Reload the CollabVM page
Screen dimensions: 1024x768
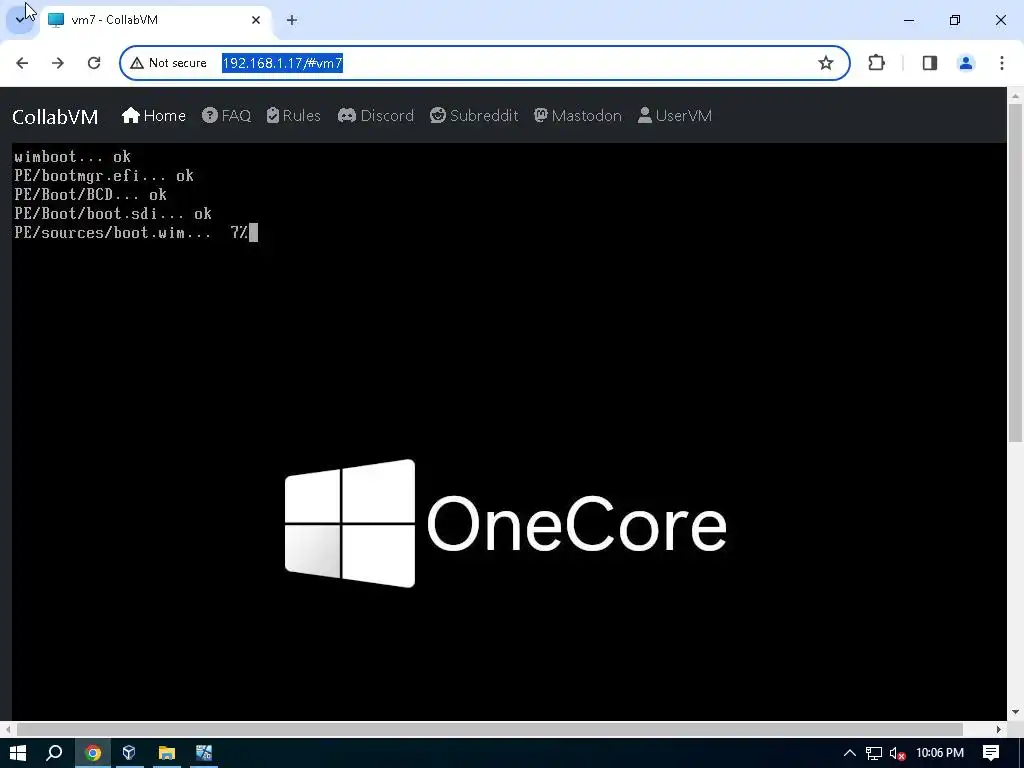click(94, 63)
